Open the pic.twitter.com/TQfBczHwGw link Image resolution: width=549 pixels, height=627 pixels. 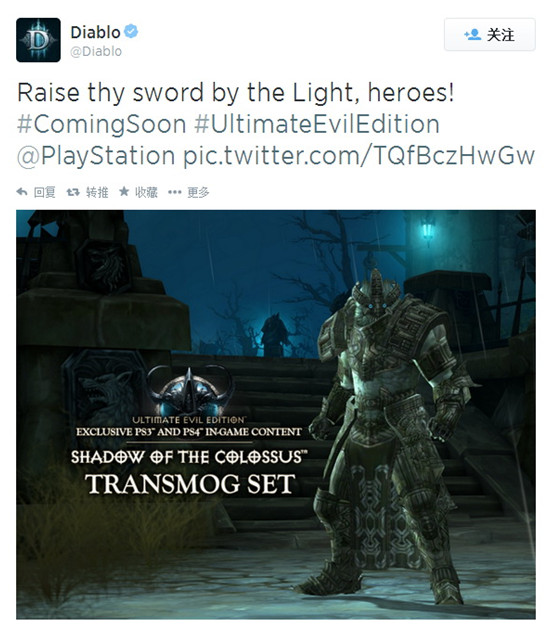click(x=359, y=156)
